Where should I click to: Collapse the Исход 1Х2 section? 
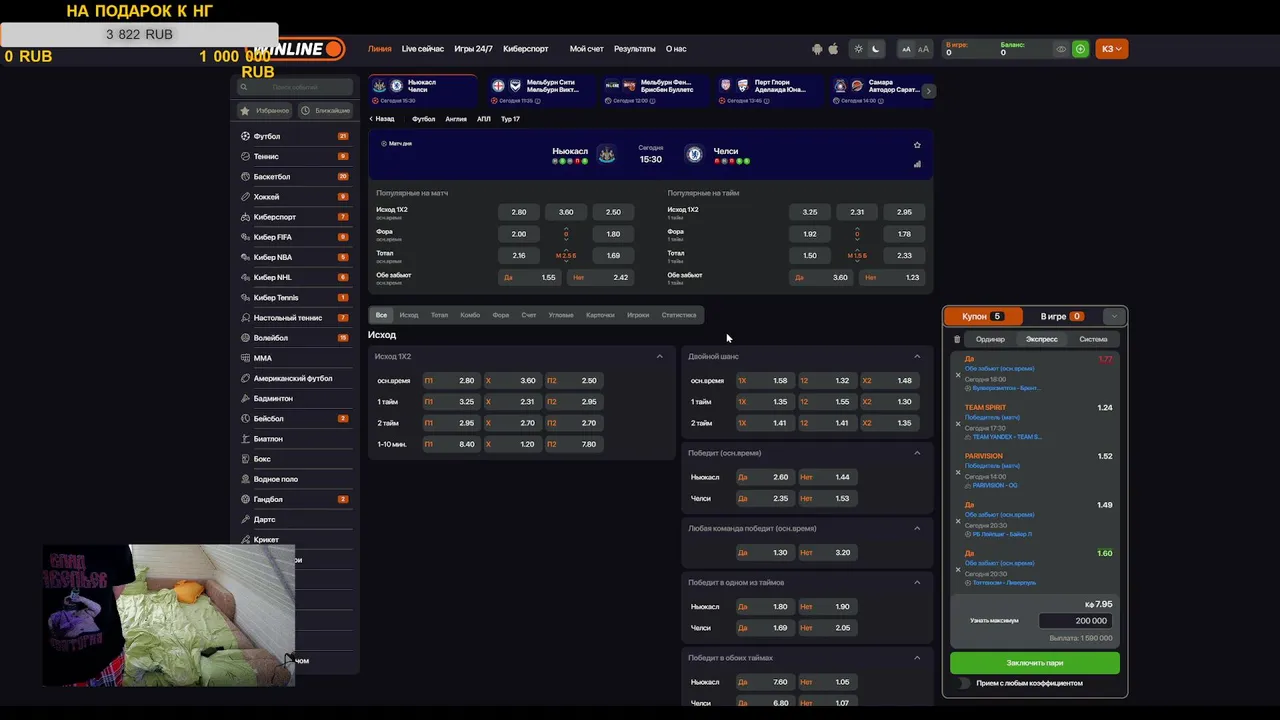[x=659, y=356]
